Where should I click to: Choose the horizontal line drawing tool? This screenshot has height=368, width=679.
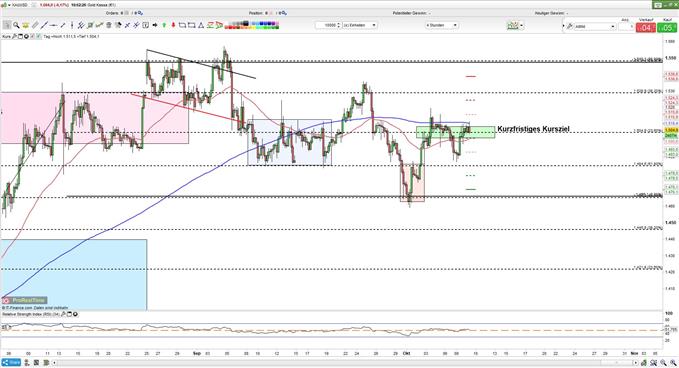53,25
